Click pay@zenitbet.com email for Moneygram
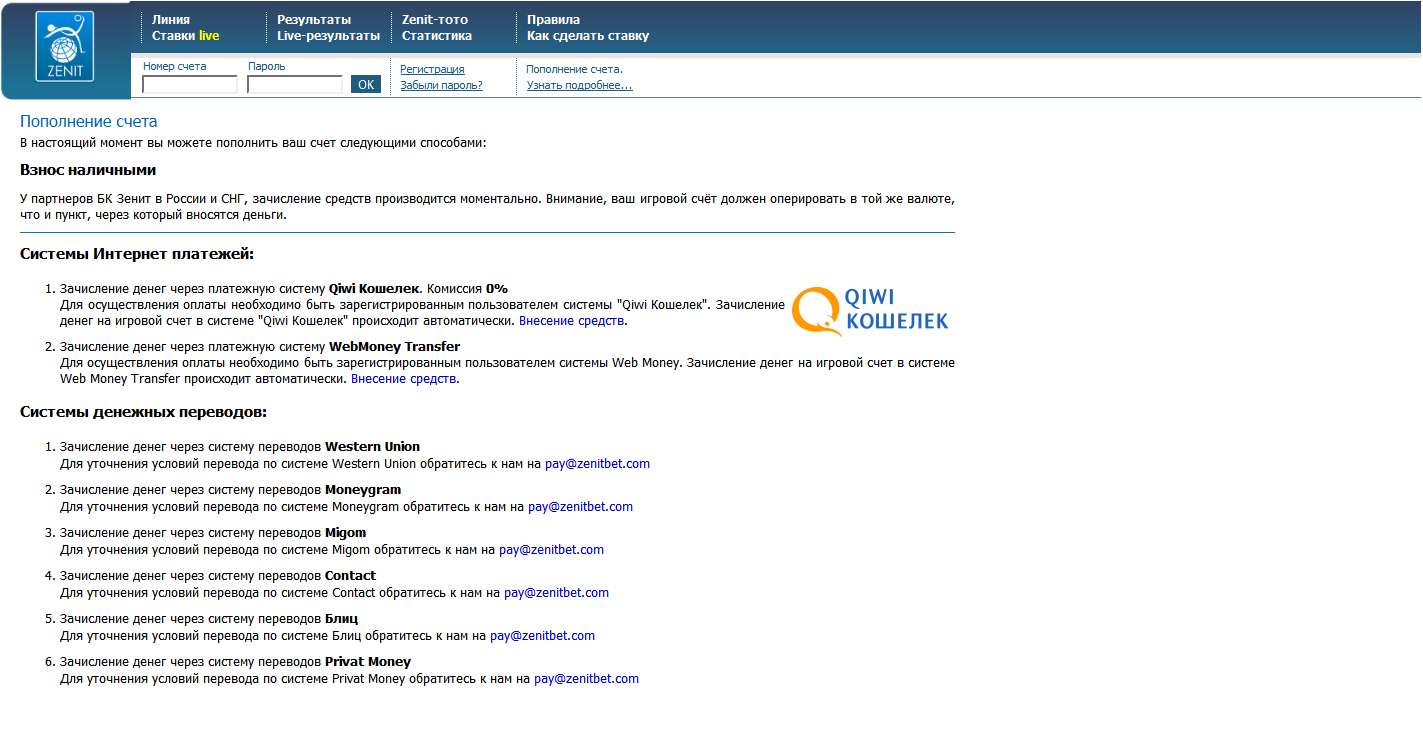 click(581, 507)
